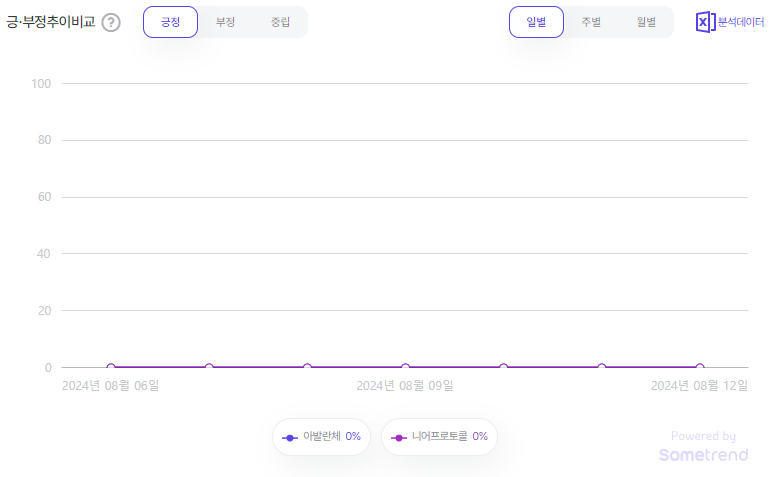
Task: Switch to 주별 weekly view
Action: pyautogui.click(x=591, y=22)
